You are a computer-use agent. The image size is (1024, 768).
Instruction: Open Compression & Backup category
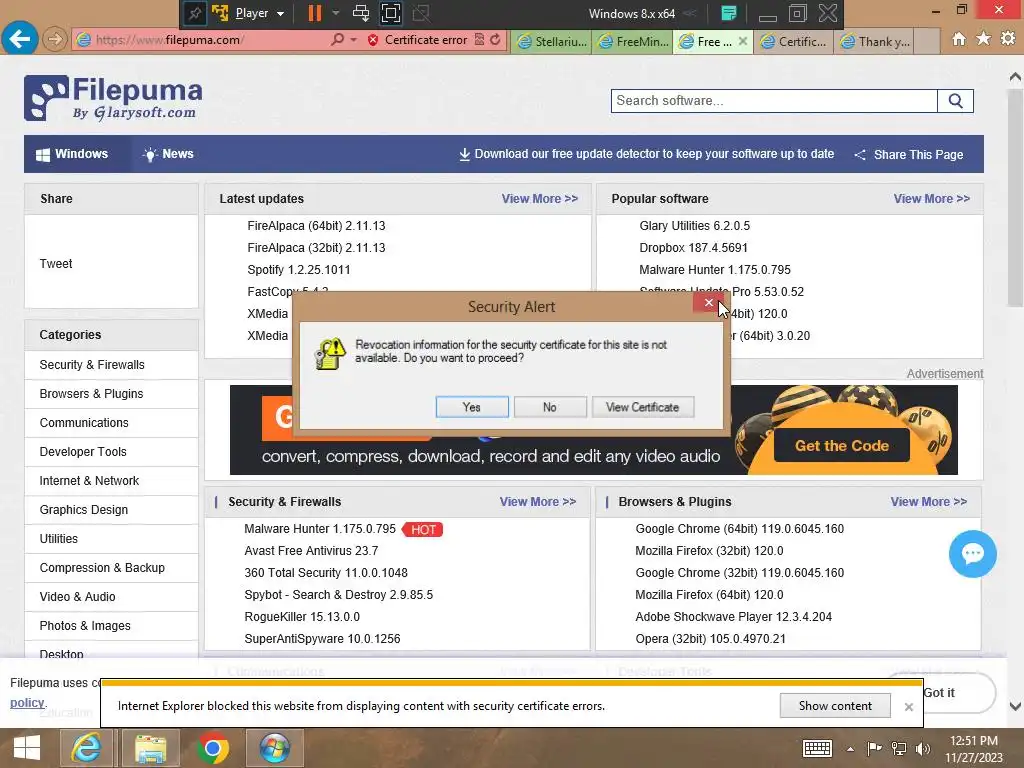tap(102, 568)
